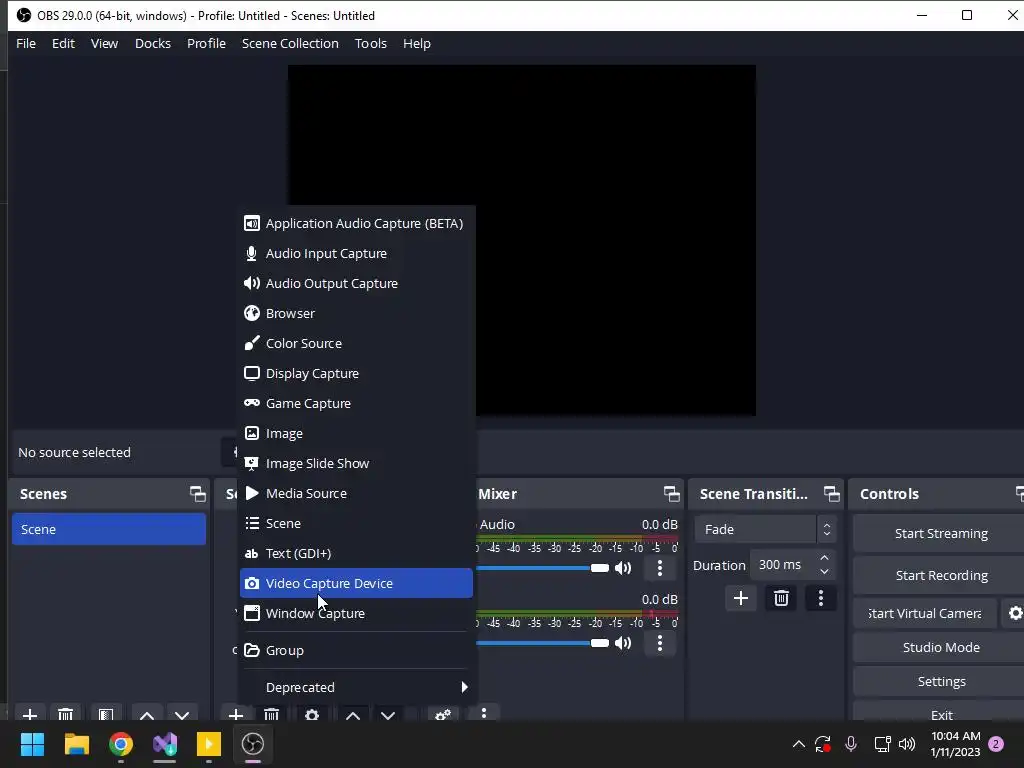Show hidden tray icons chevron
1024x768 pixels.
pos(798,744)
